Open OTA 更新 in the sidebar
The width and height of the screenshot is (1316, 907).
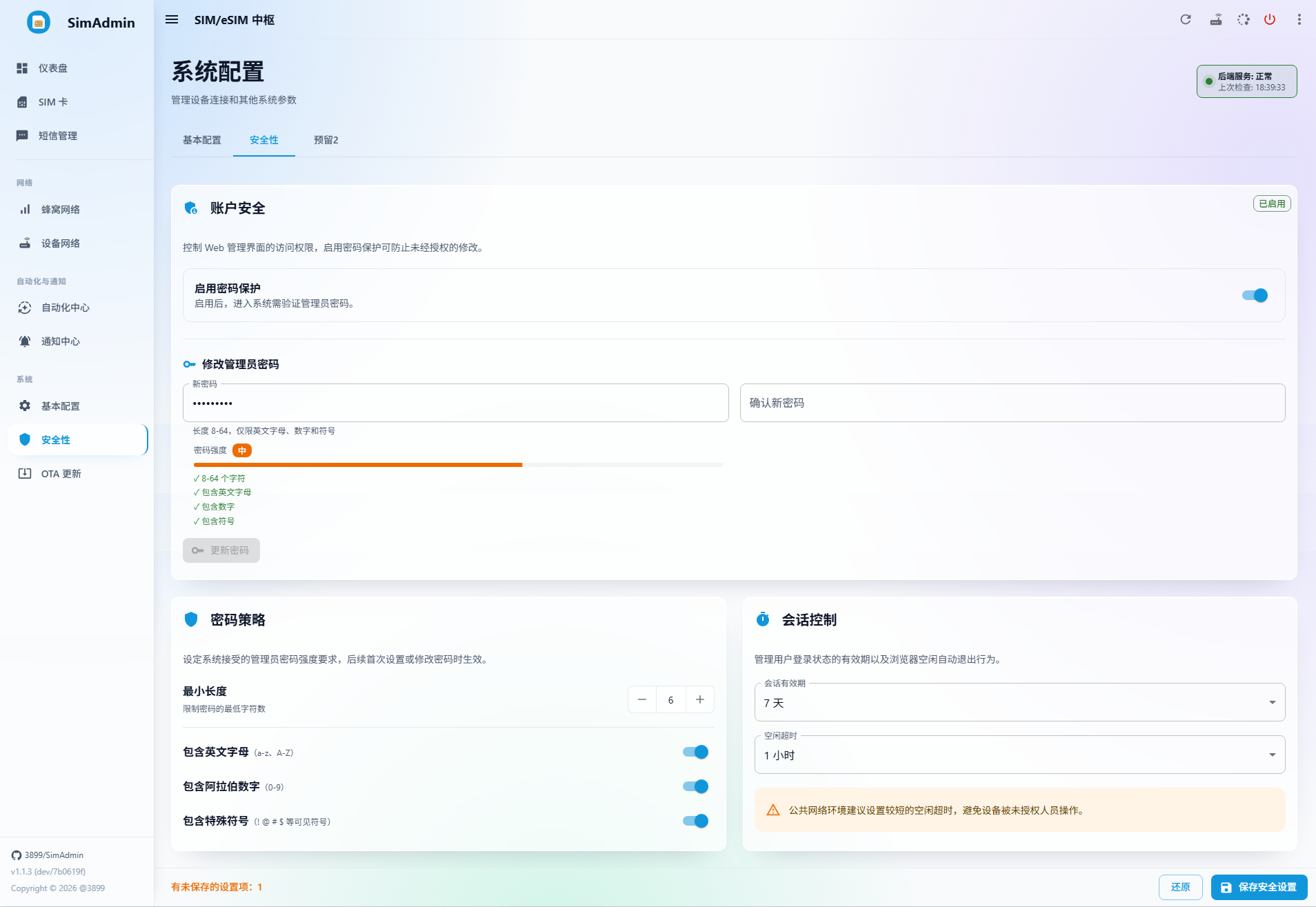tap(77, 474)
